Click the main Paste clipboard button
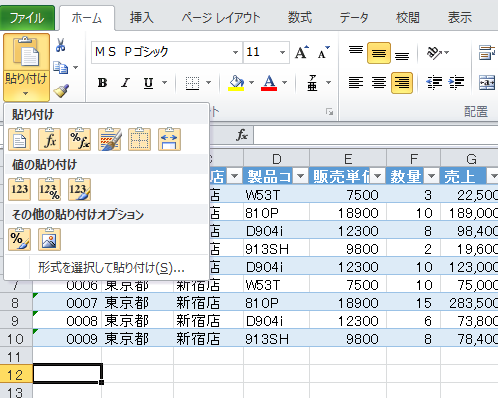 coord(26,52)
